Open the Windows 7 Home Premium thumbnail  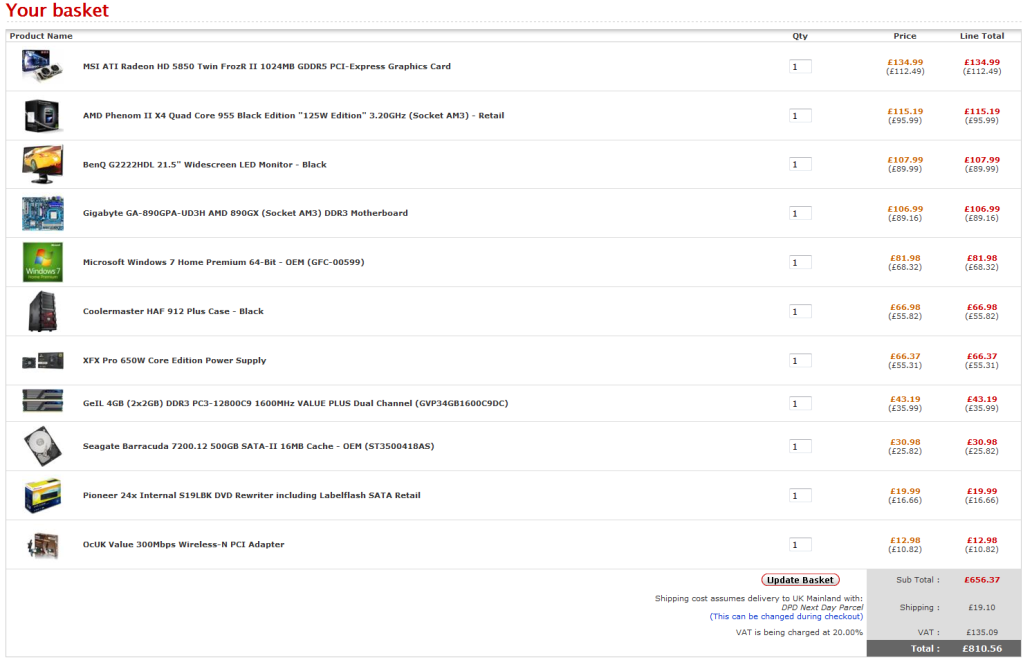[42, 262]
